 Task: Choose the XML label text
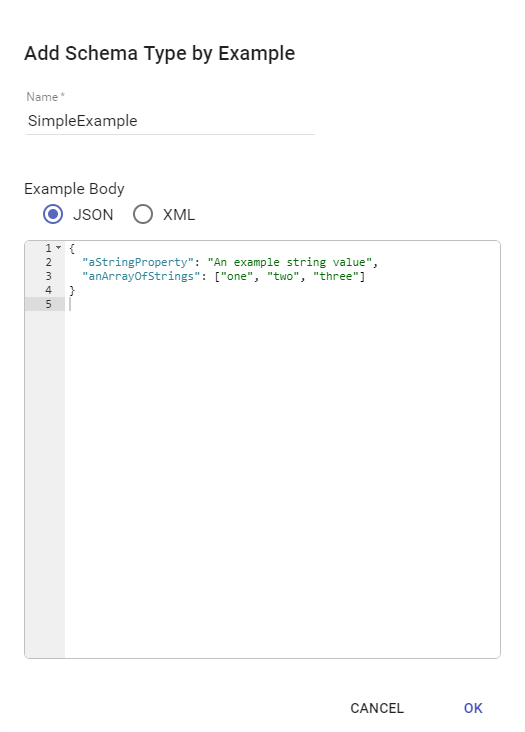(x=179, y=215)
